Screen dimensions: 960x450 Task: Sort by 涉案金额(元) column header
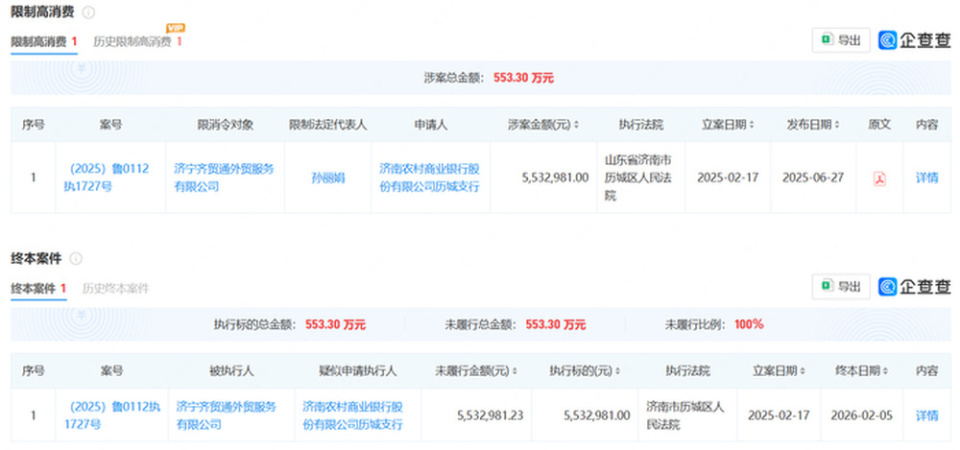[543, 125]
